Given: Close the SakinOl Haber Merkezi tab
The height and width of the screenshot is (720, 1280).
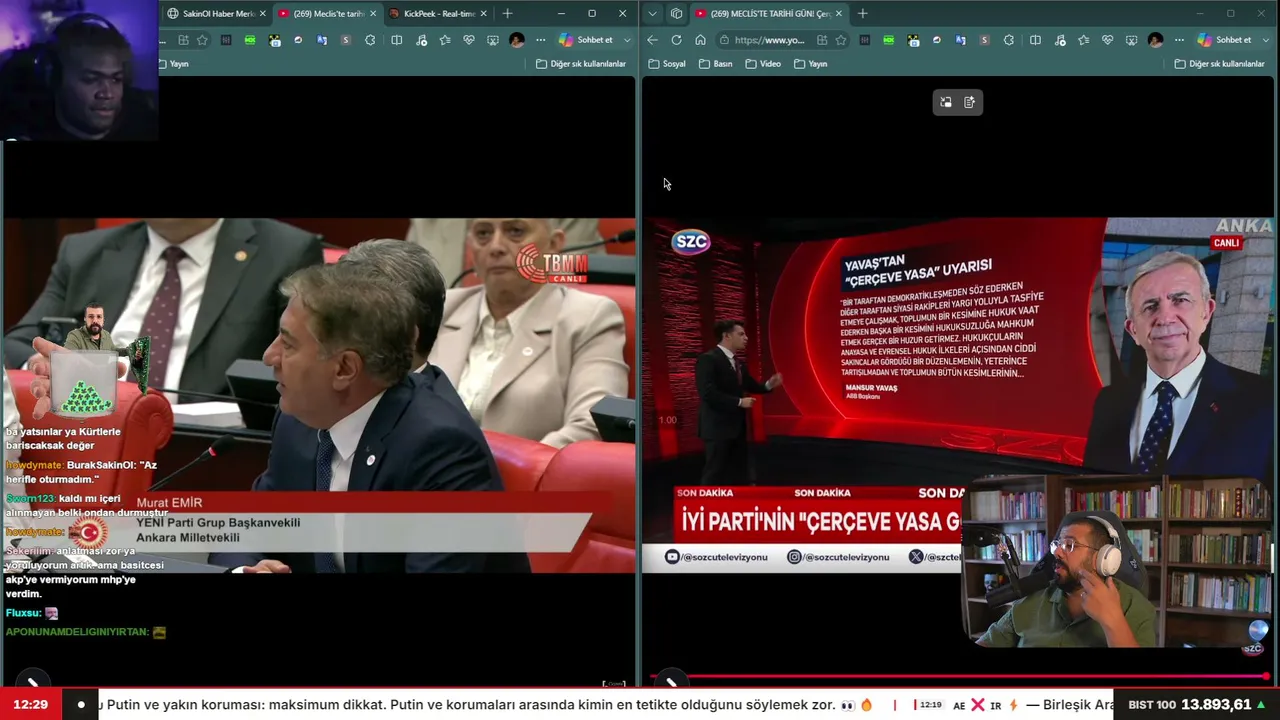Looking at the screenshot, I should pos(262,14).
